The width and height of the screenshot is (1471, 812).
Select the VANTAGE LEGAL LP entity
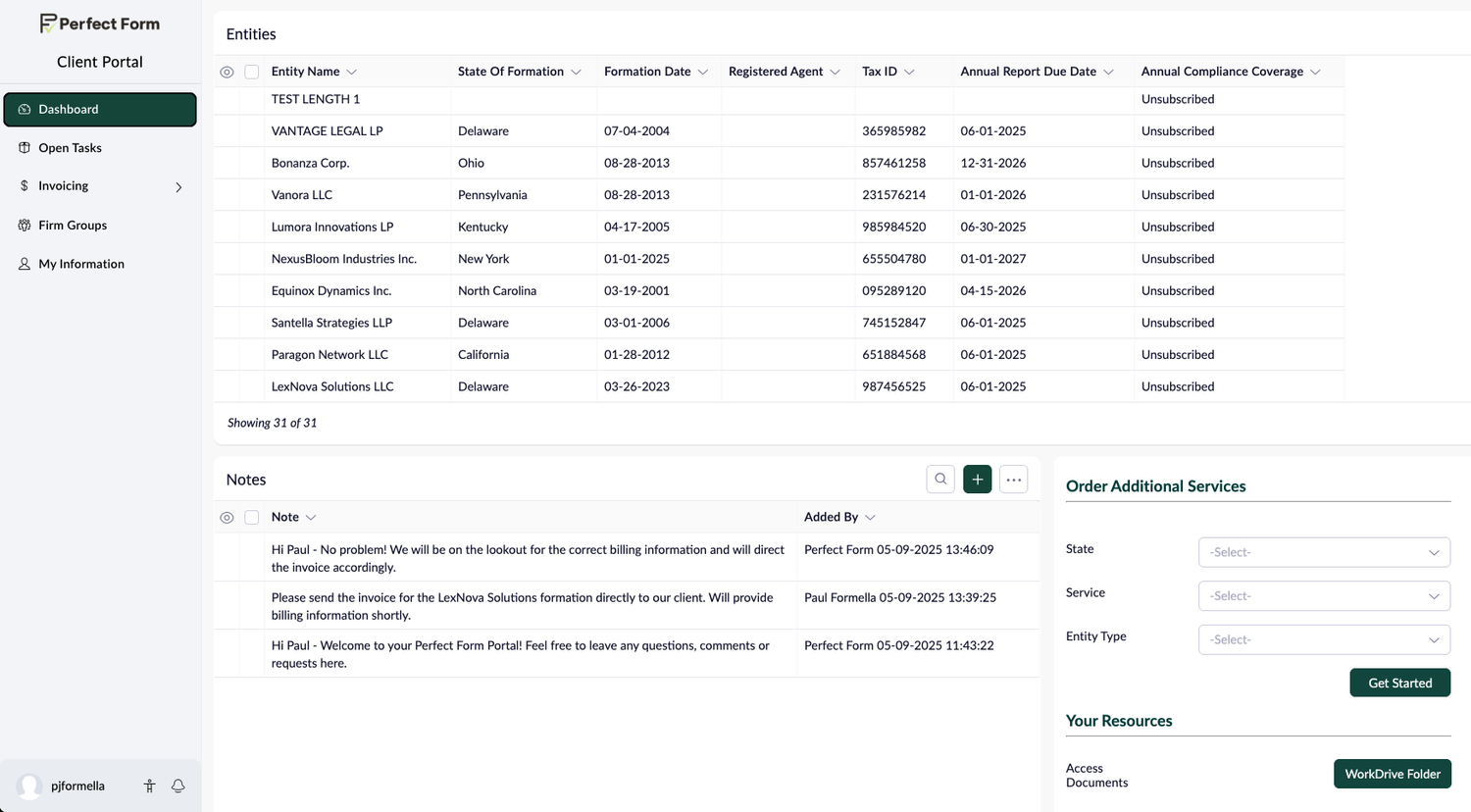coord(327,131)
